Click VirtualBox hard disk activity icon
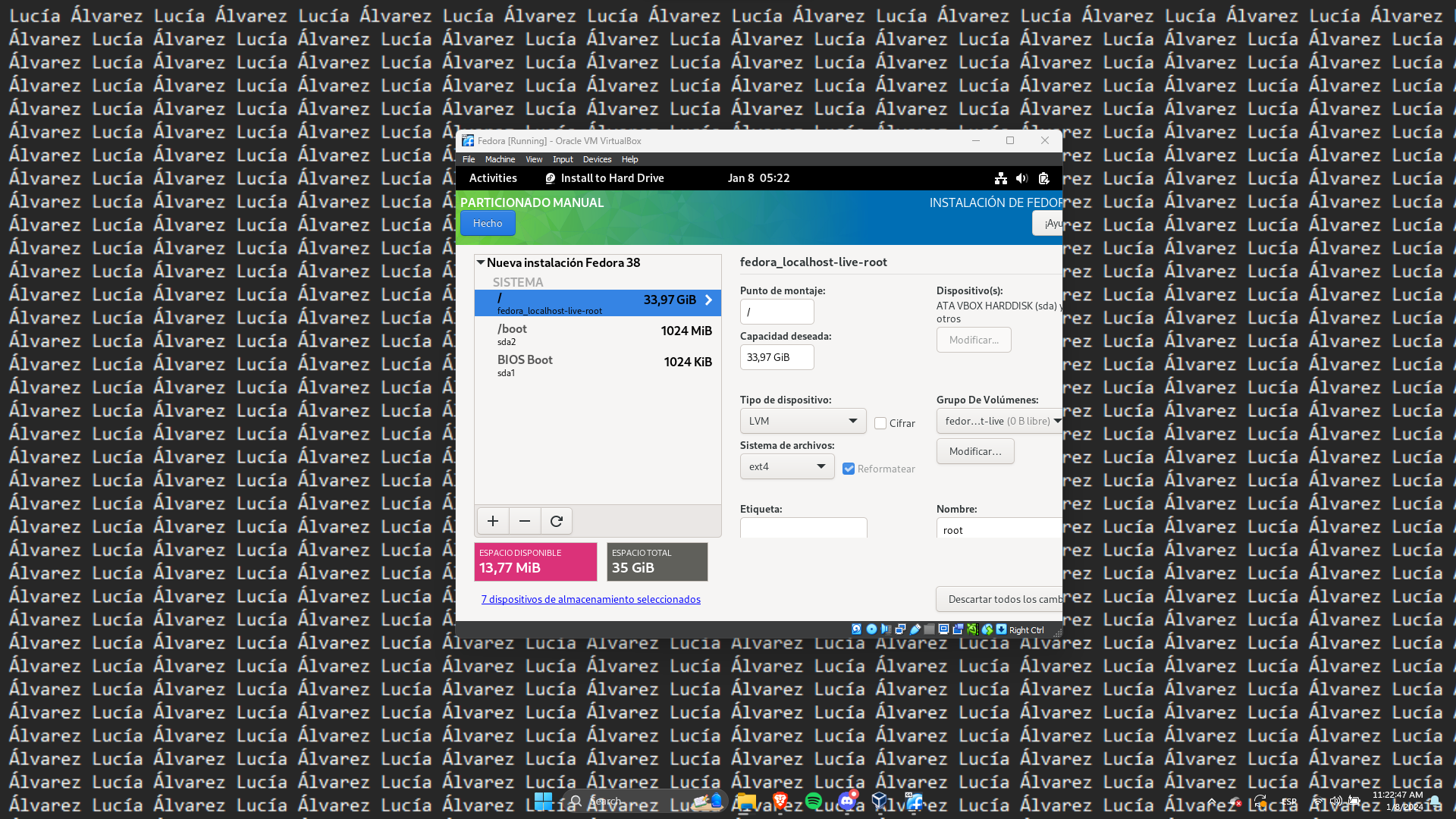This screenshot has width=1456, height=819. coord(856,629)
